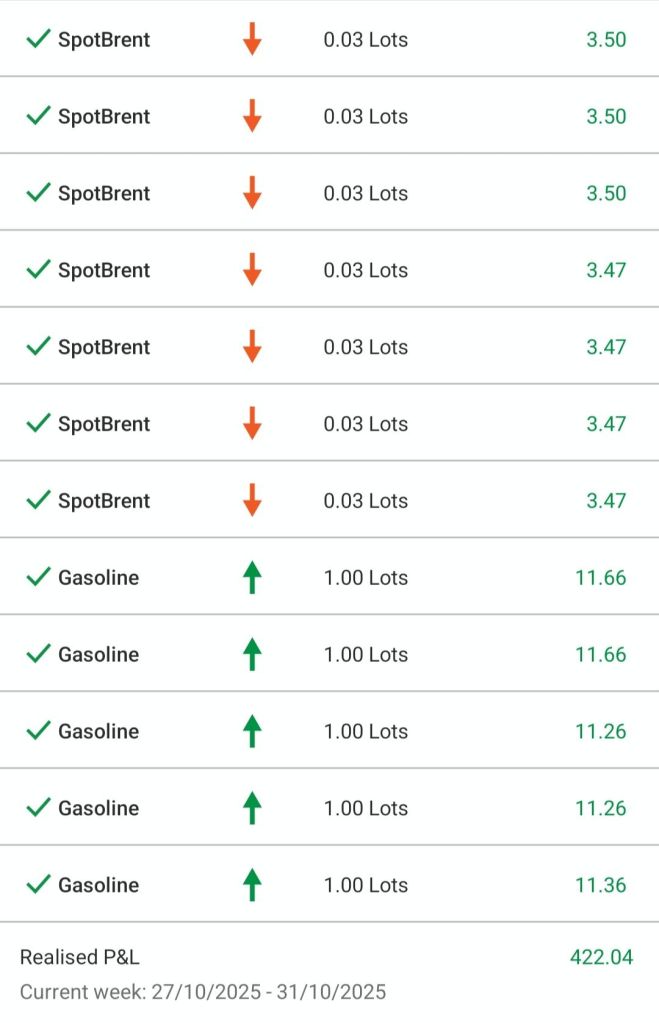Click the checkmark icon on the topmost SpotBrent trade

(38, 40)
